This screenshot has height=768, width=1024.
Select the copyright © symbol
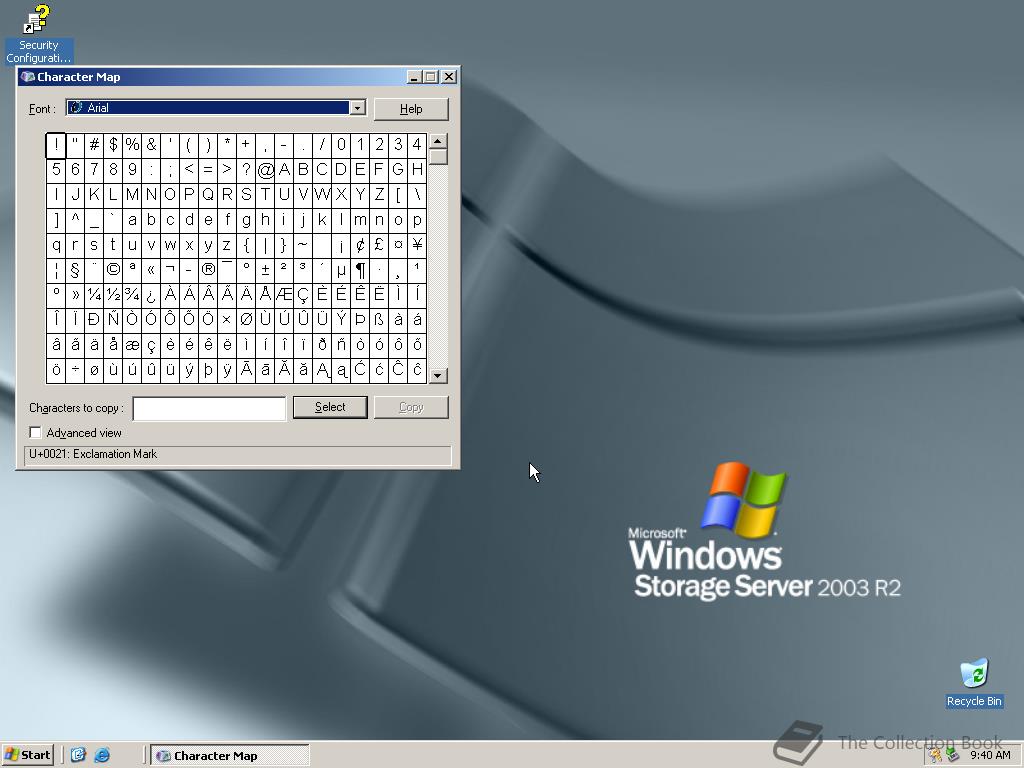pos(113,270)
